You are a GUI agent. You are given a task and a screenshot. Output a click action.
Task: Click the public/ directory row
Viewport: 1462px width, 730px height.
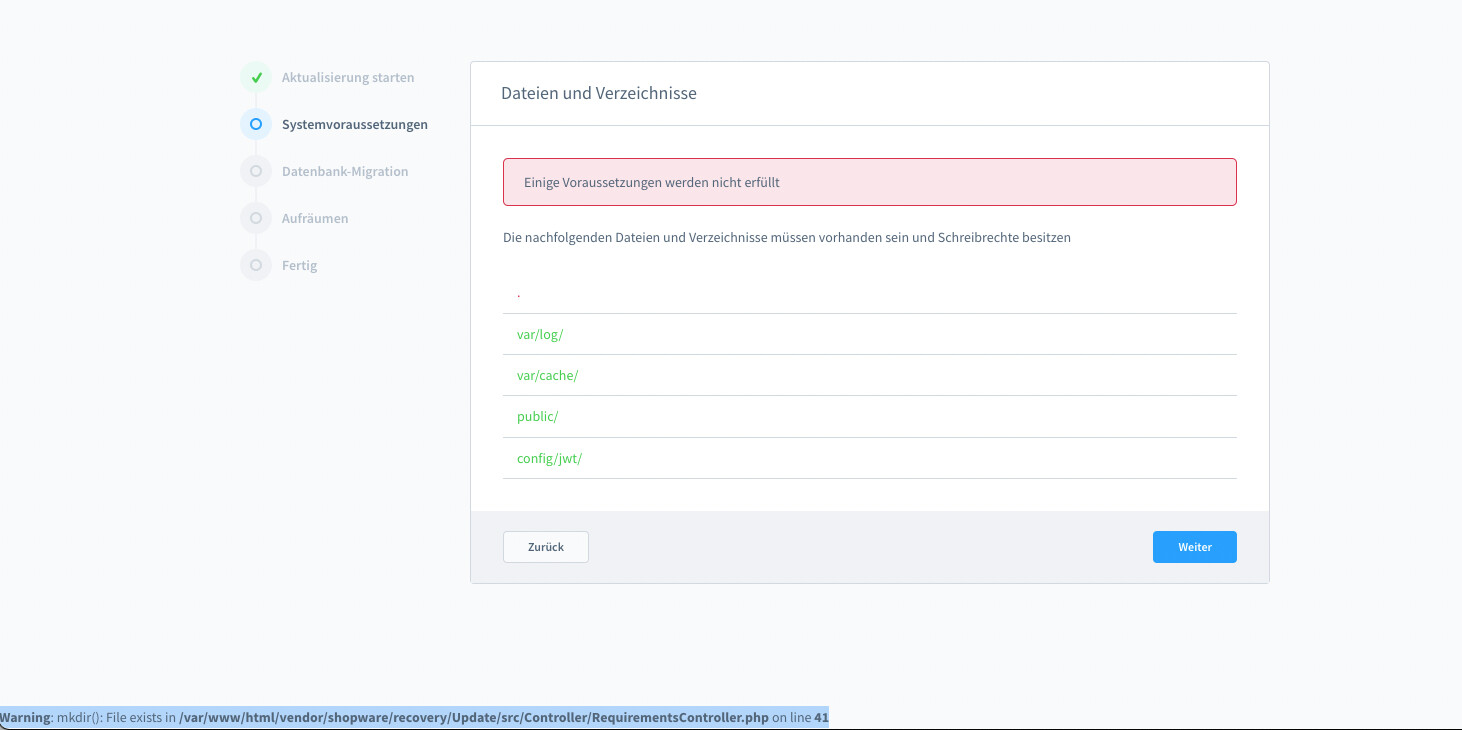coord(870,416)
